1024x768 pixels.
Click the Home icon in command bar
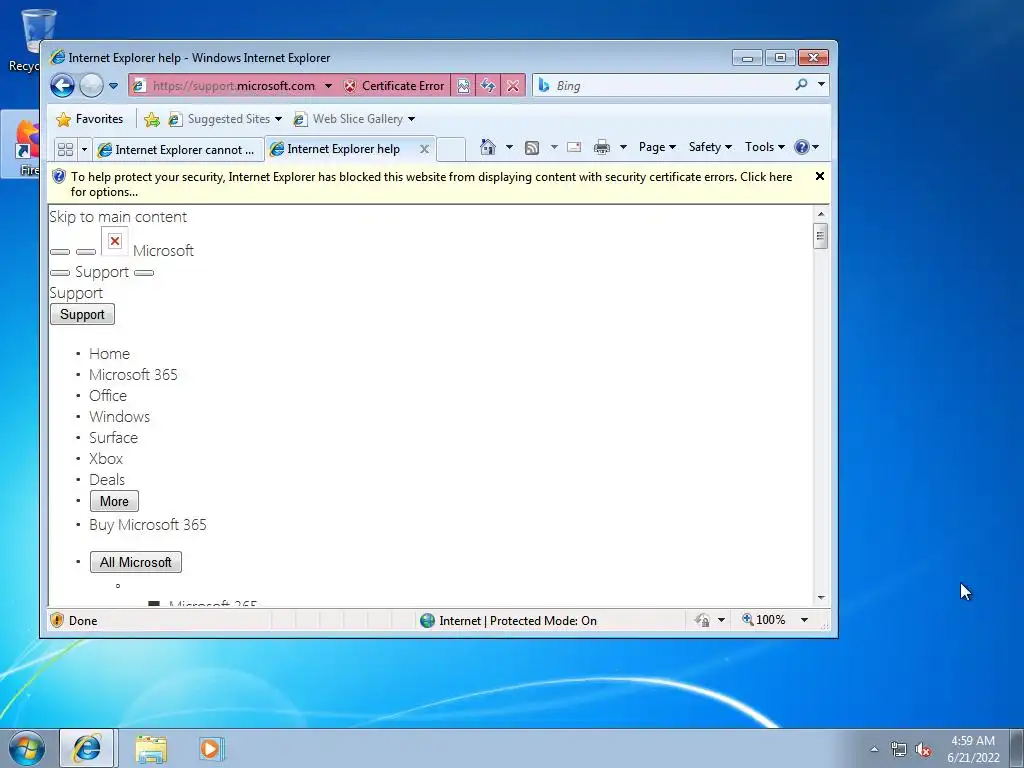point(488,147)
